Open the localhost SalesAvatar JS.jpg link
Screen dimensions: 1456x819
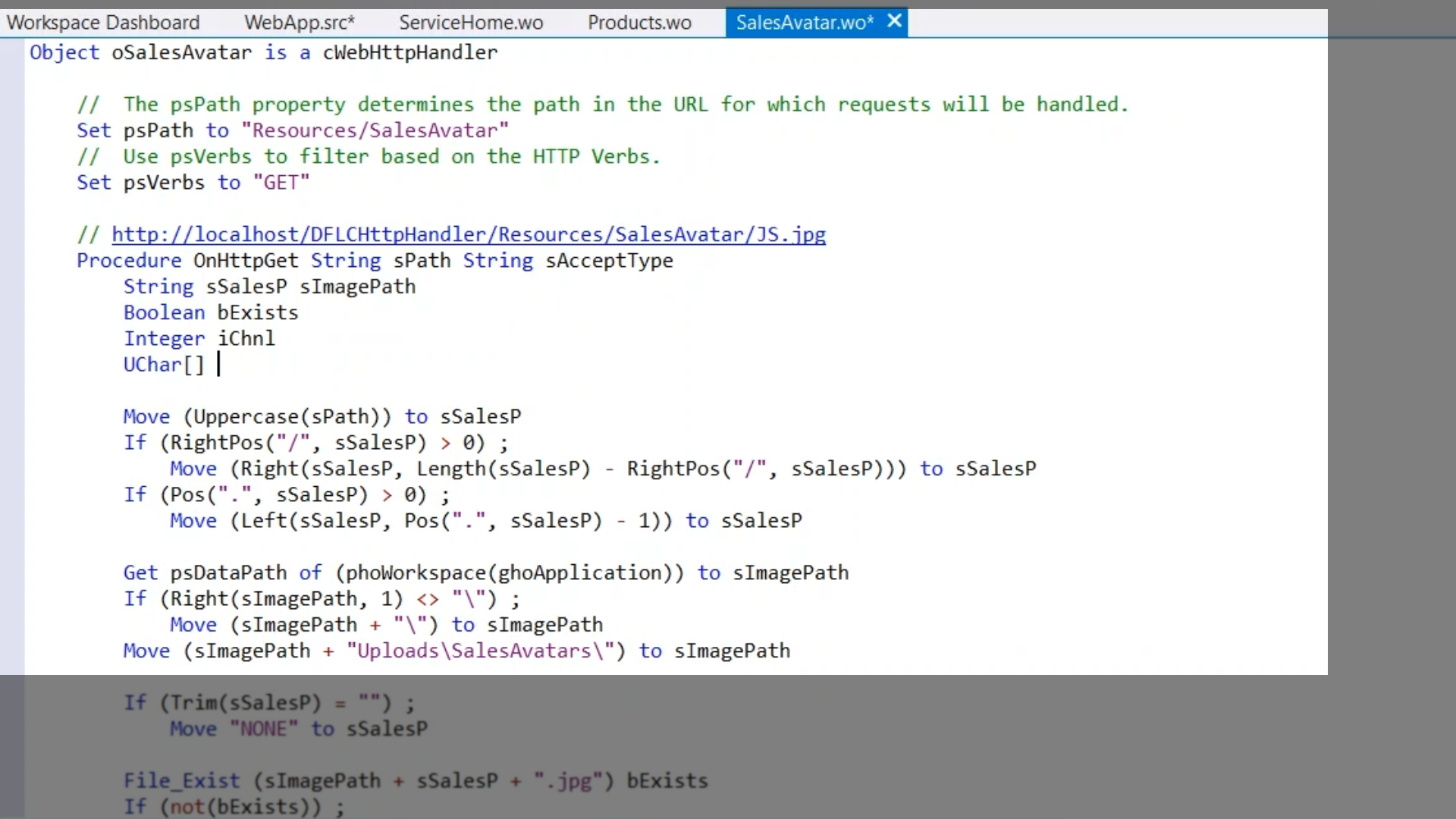(469, 234)
